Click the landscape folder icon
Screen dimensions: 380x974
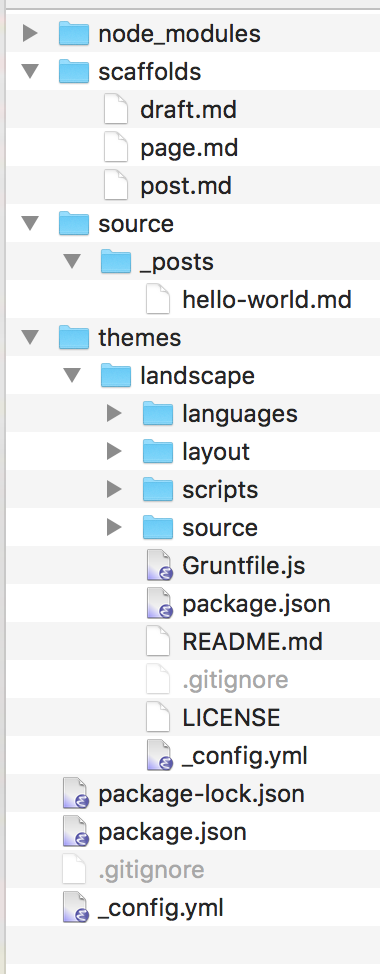(x=116, y=375)
